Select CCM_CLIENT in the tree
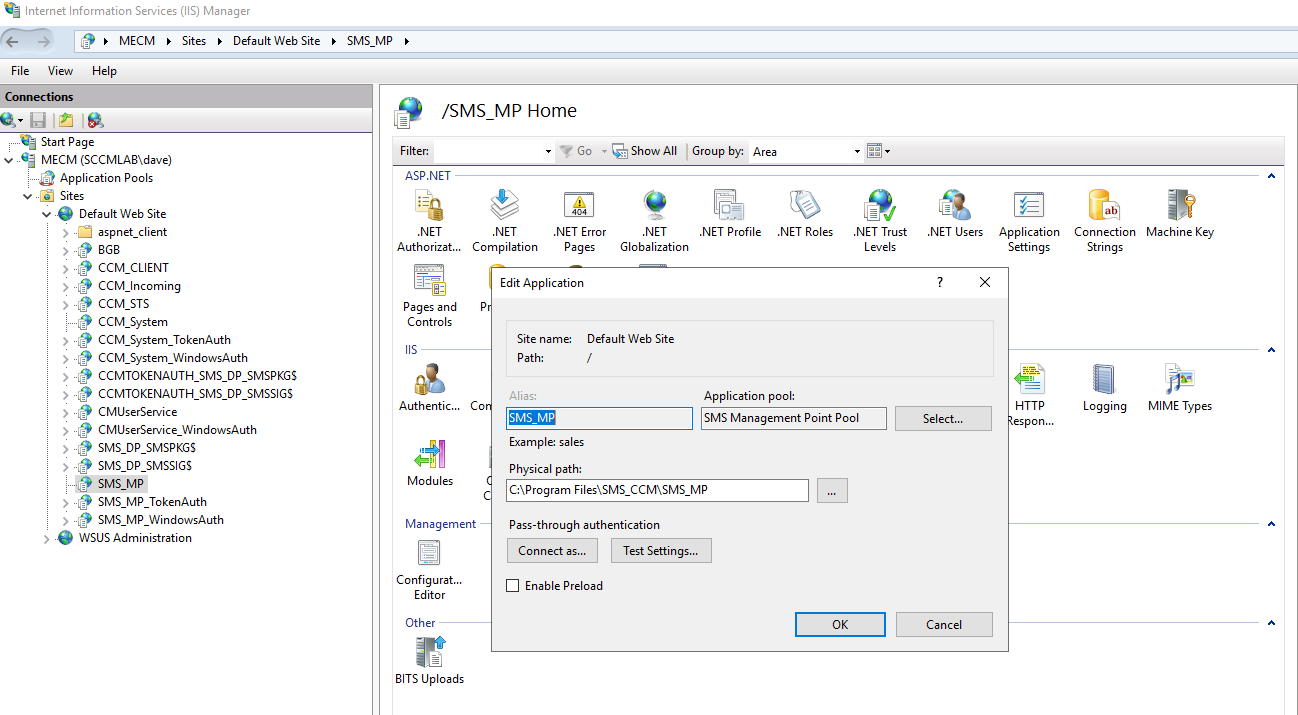This screenshot has height=715, width=1298. (x=133, y=268)
